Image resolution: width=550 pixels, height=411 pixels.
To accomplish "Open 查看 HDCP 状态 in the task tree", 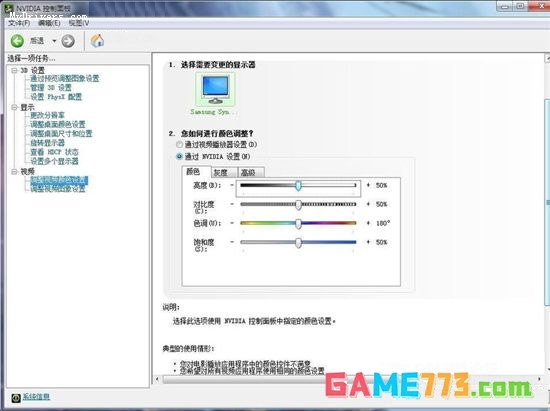I will coord(54,152).
